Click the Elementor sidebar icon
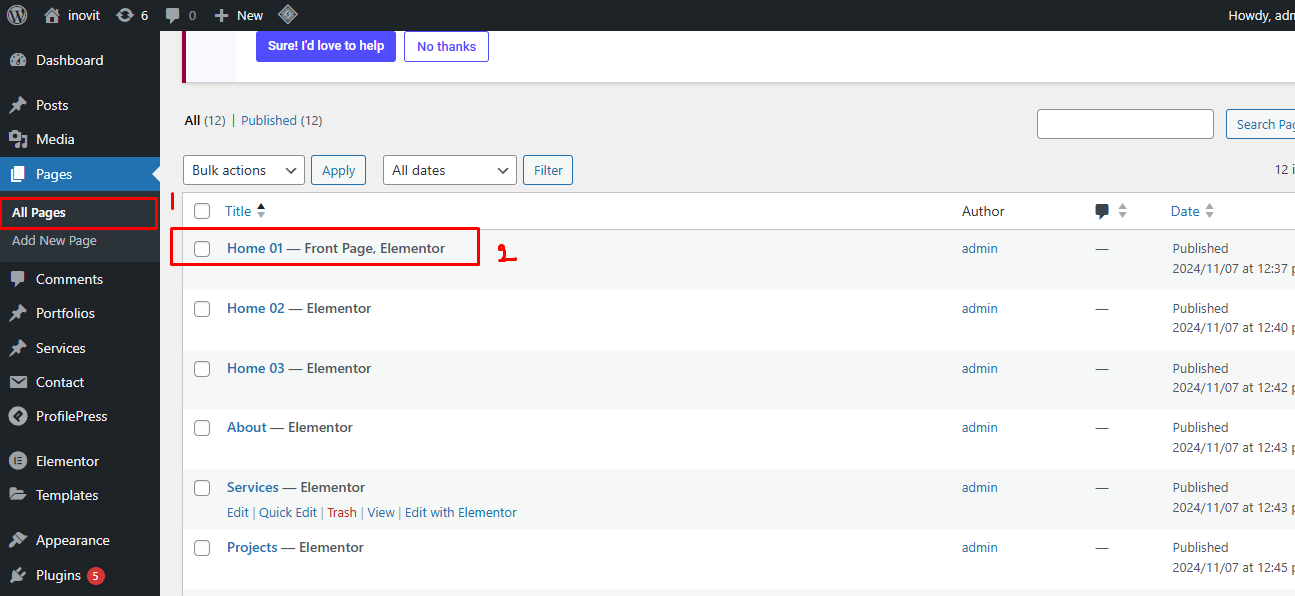1295x596 pixels. click(x=18, y=461)
